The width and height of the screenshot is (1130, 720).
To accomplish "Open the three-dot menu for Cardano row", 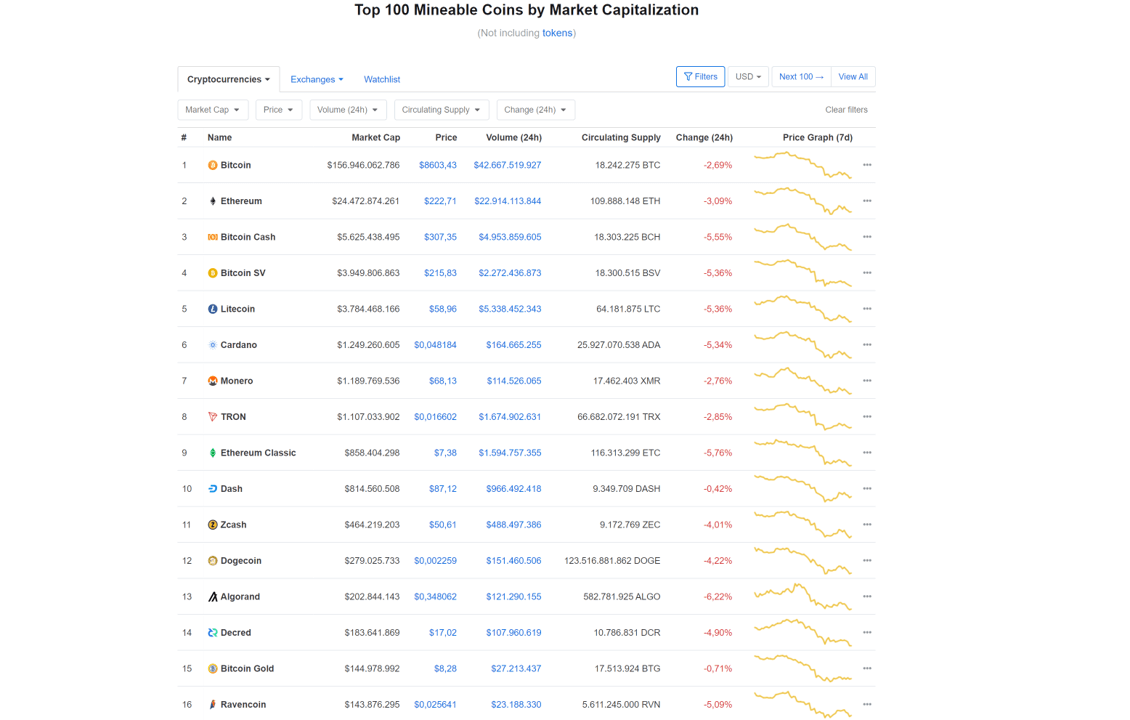I will pyautogui.click(x=867, y=345).
